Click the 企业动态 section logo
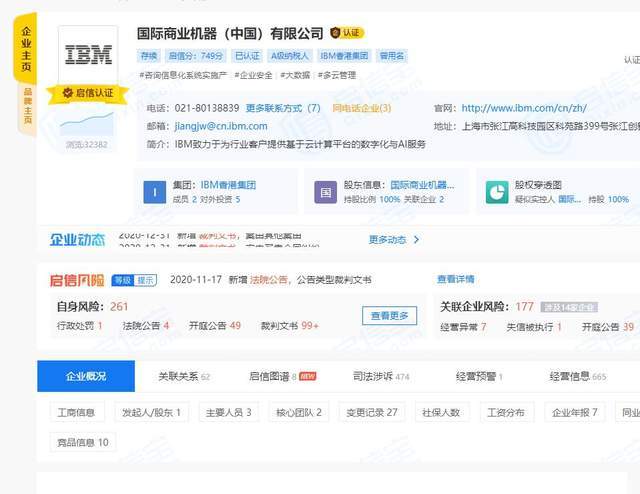The height and width of the screenshot is (494, 640). 78,240
